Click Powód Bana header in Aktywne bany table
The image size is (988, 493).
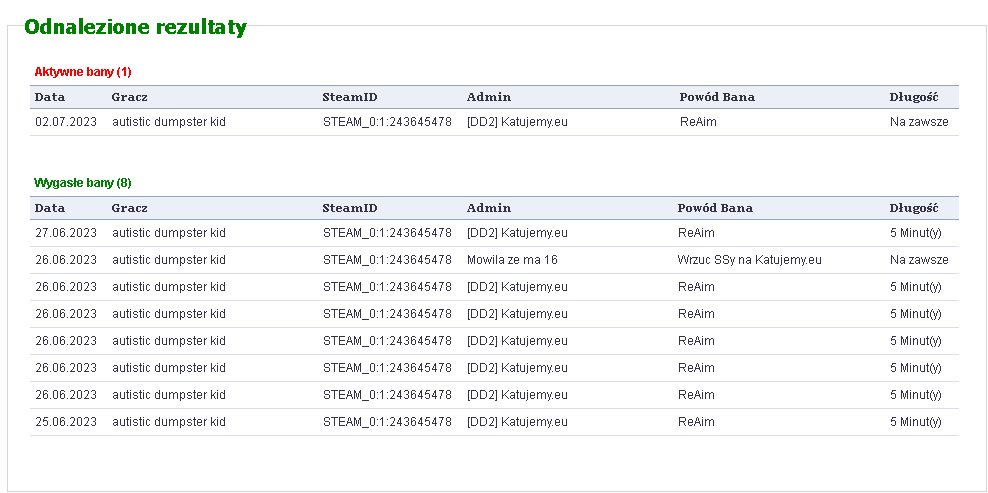coord(717,97)
